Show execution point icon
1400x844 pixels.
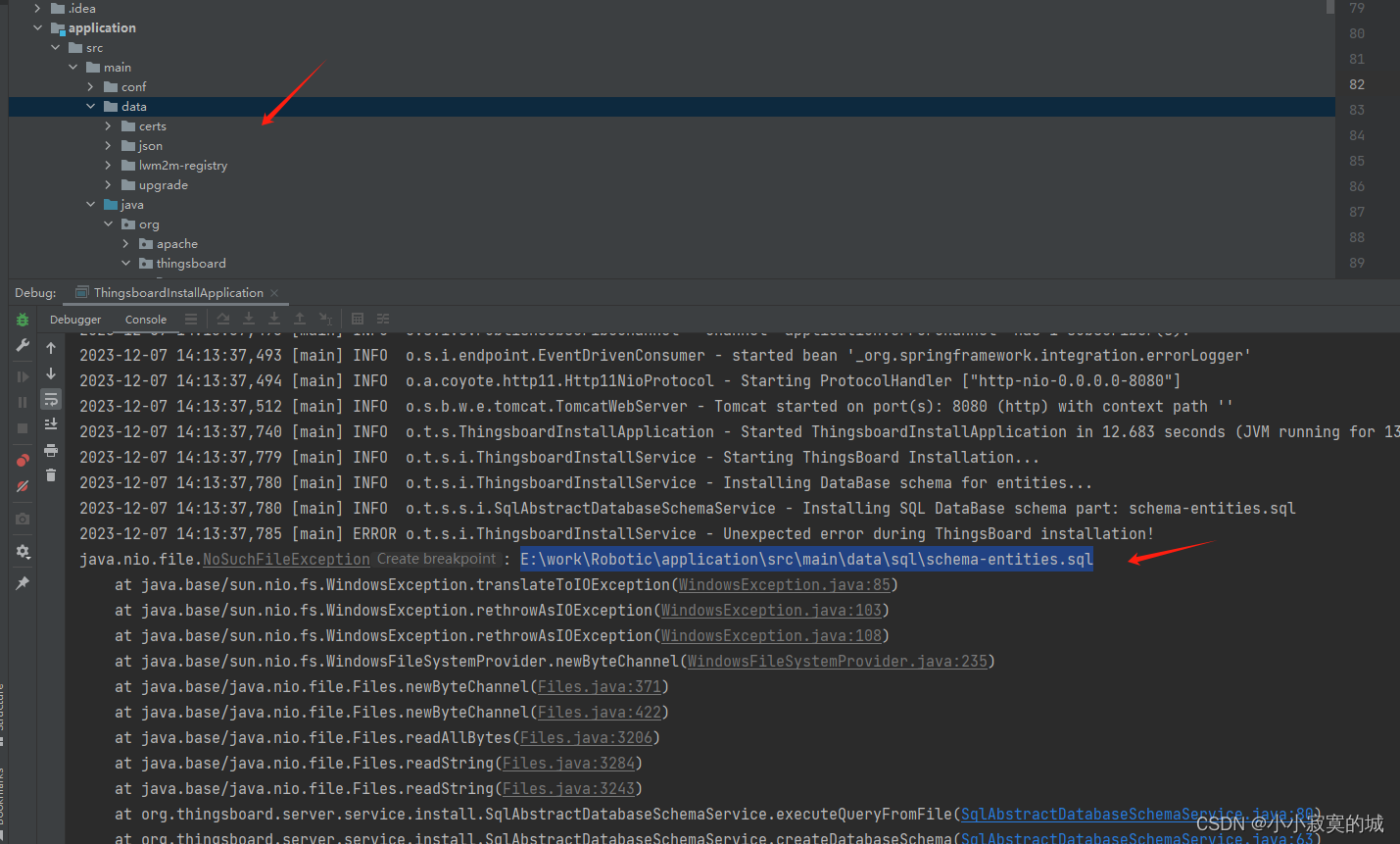191,320
